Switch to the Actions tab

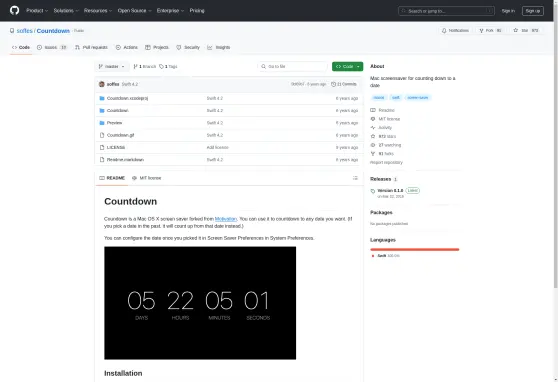[x=127, y=47]
